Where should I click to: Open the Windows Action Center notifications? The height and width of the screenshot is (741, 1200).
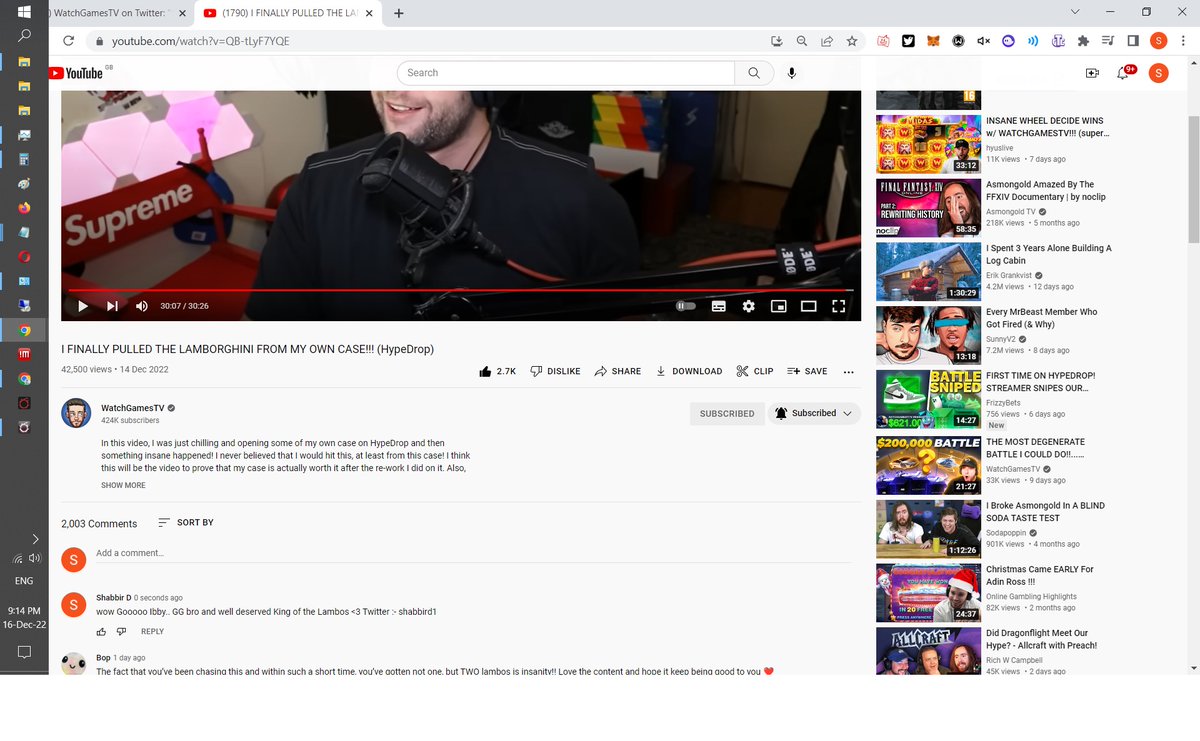pos(24,652)
